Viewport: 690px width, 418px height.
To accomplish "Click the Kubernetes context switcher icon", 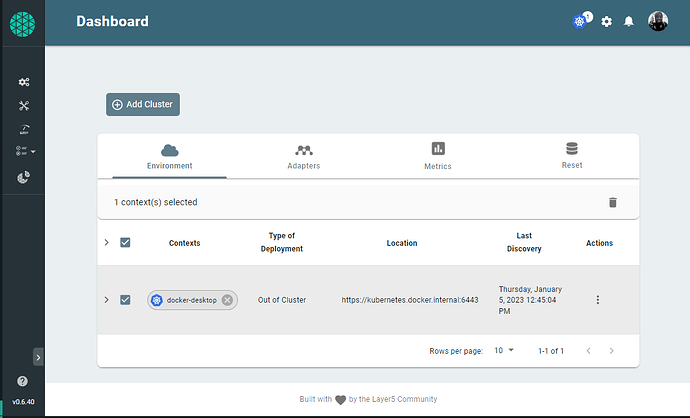I will point(580,21).
